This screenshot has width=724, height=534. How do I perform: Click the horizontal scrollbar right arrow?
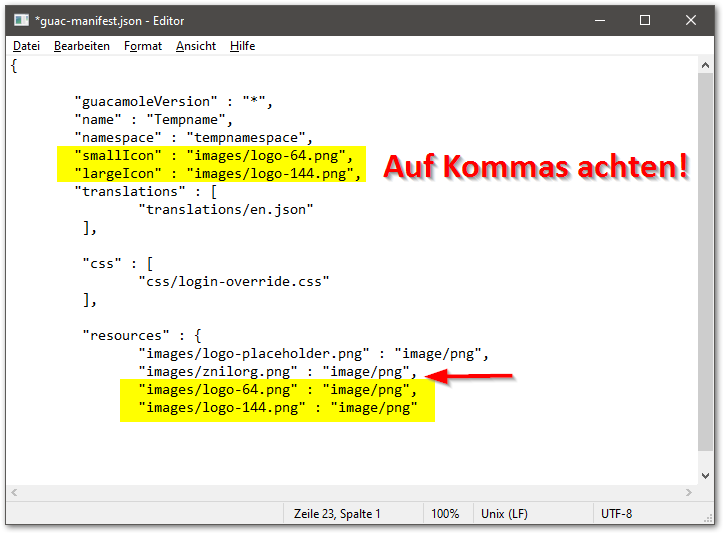688,493
